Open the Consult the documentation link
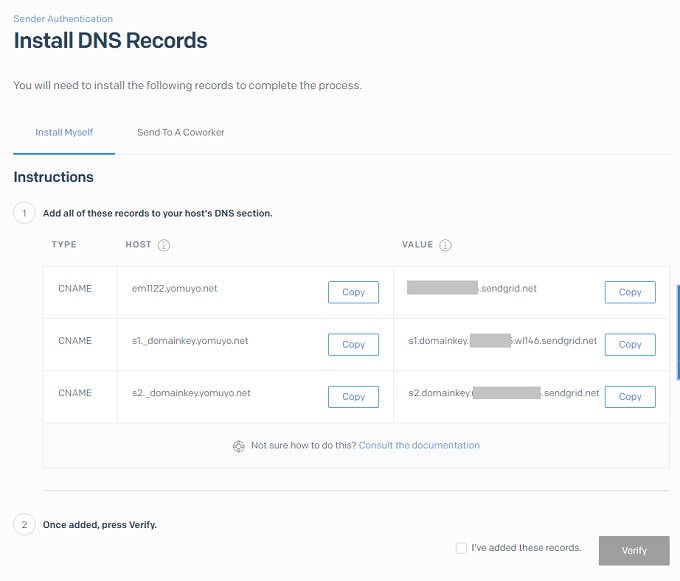The image size is (680, 581). pos(419,446)
